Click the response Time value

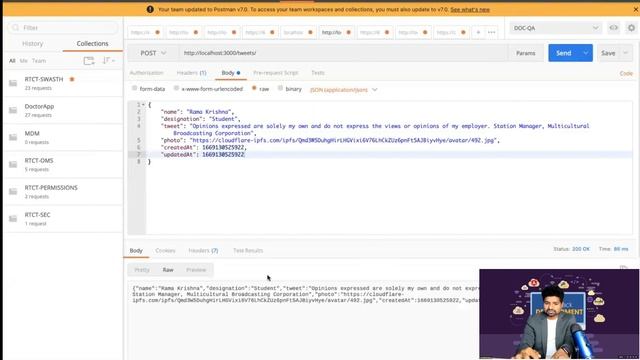621,249
